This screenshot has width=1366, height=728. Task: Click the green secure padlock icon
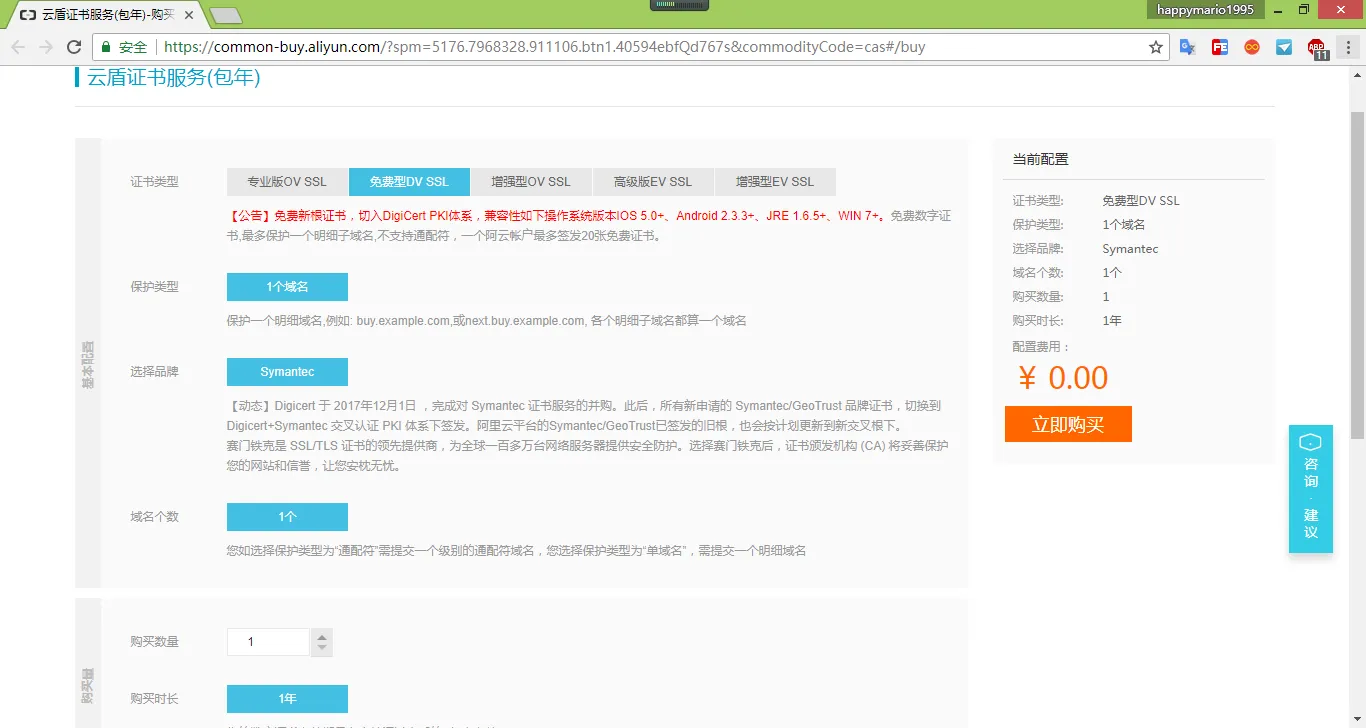(x=106, y=47)
